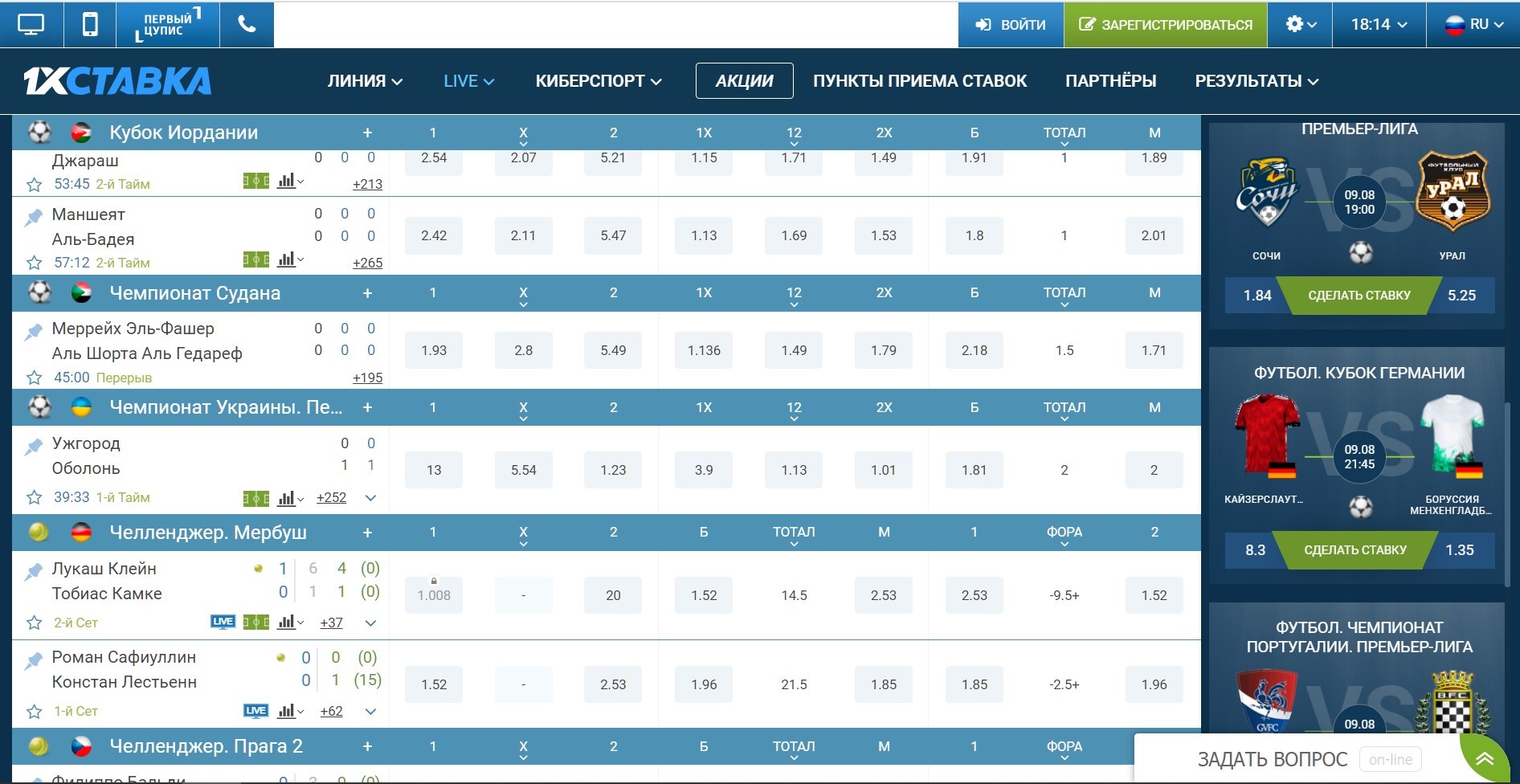Click the phone callback icon
The height and width of the screenshot is (784, 1520).
(247, 25)
